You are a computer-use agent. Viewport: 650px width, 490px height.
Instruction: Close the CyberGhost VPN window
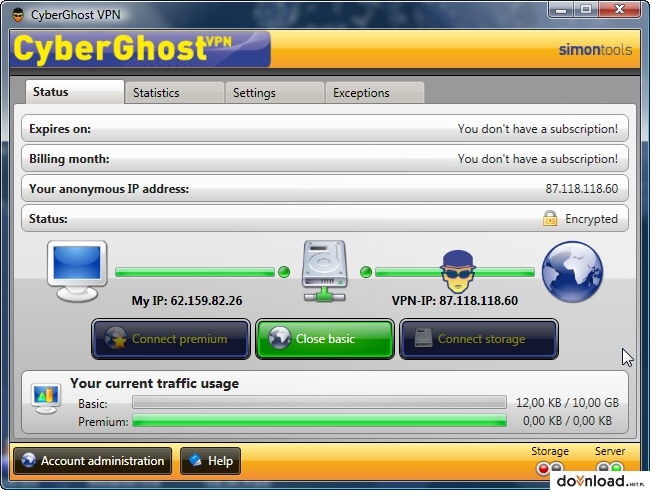[619, 10]
